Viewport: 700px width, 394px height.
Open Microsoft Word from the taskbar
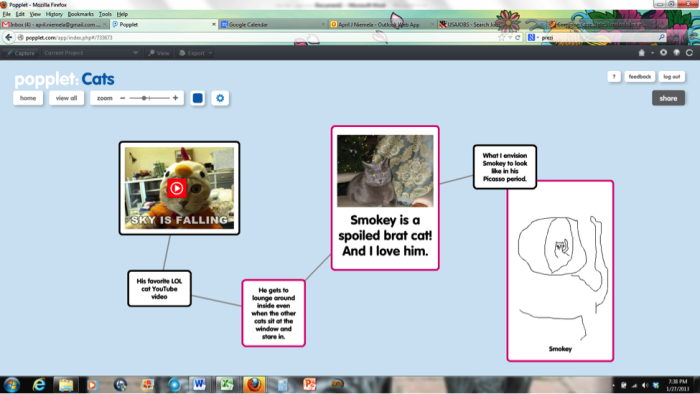(x=199, y=384)
